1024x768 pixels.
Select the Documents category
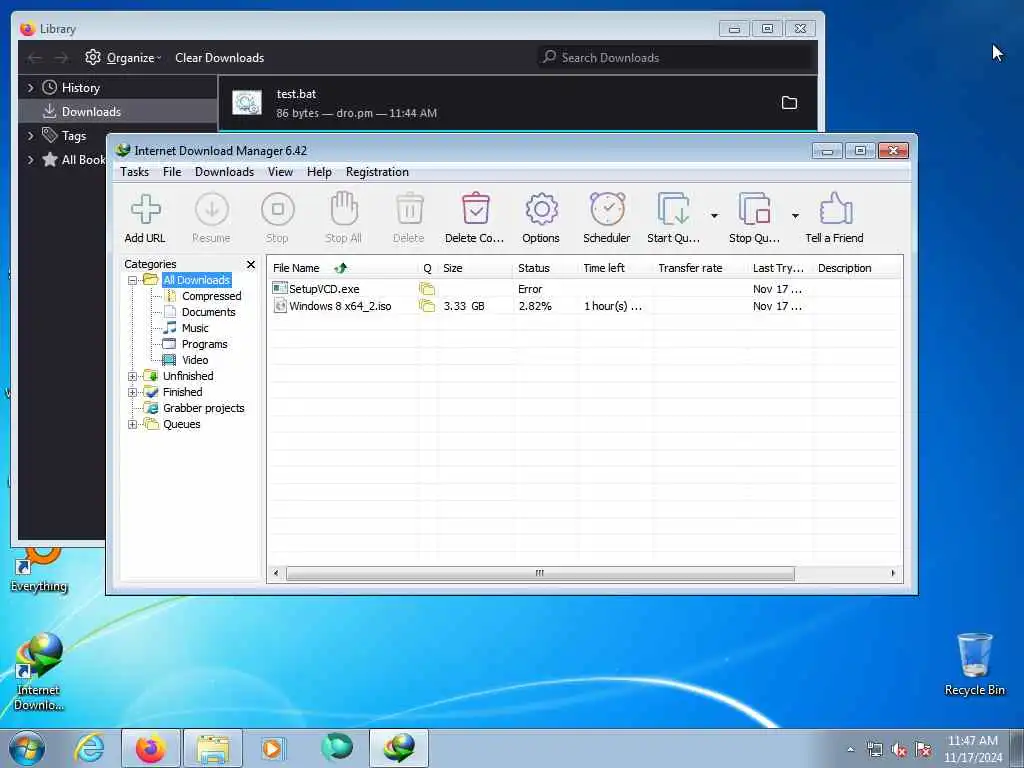tap(208, 312)
